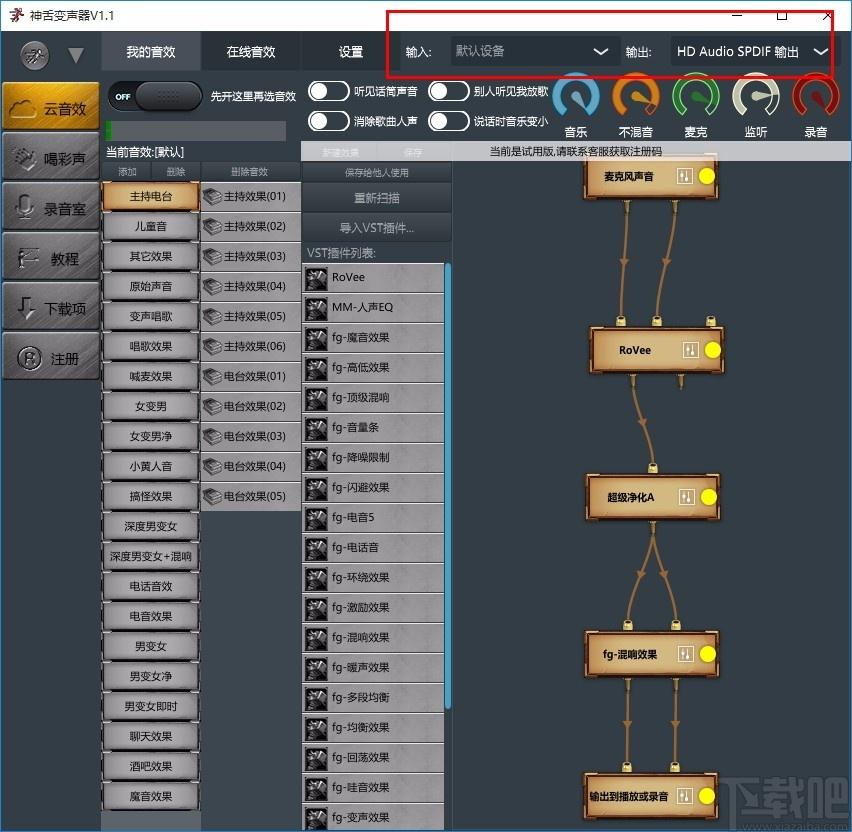Select the 电话音效 category

pos(151,586)
